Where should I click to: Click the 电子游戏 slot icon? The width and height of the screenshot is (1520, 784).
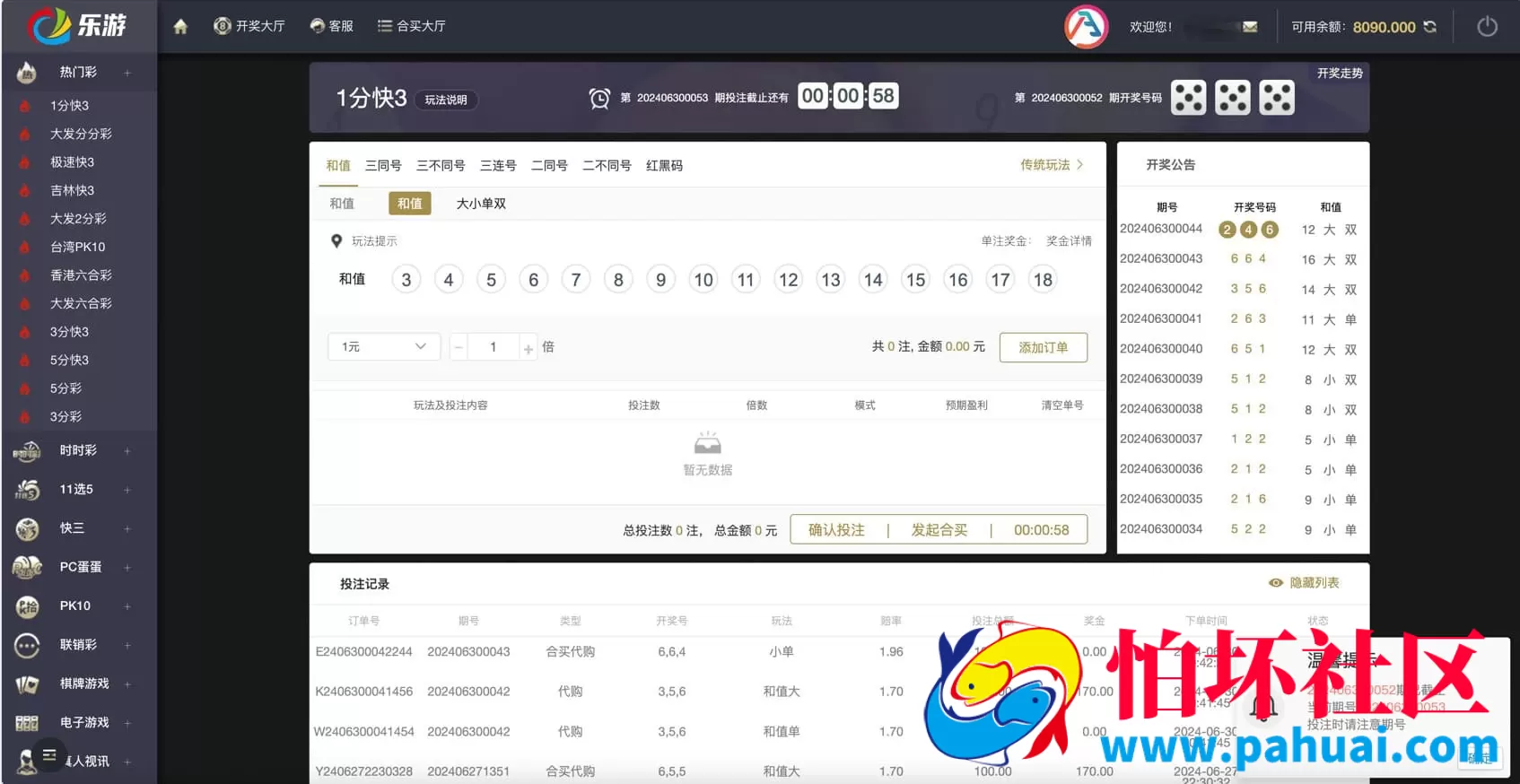coord(27,723)
